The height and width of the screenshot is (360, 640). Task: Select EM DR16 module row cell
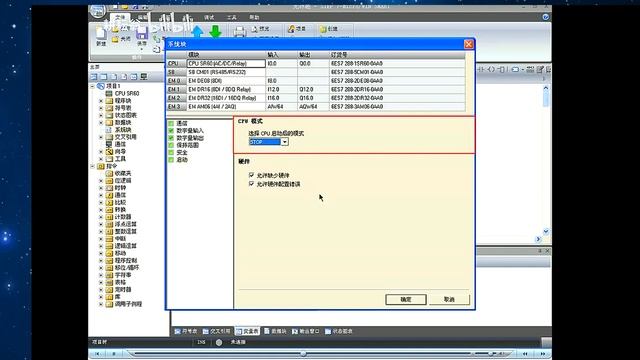point(226,89)
